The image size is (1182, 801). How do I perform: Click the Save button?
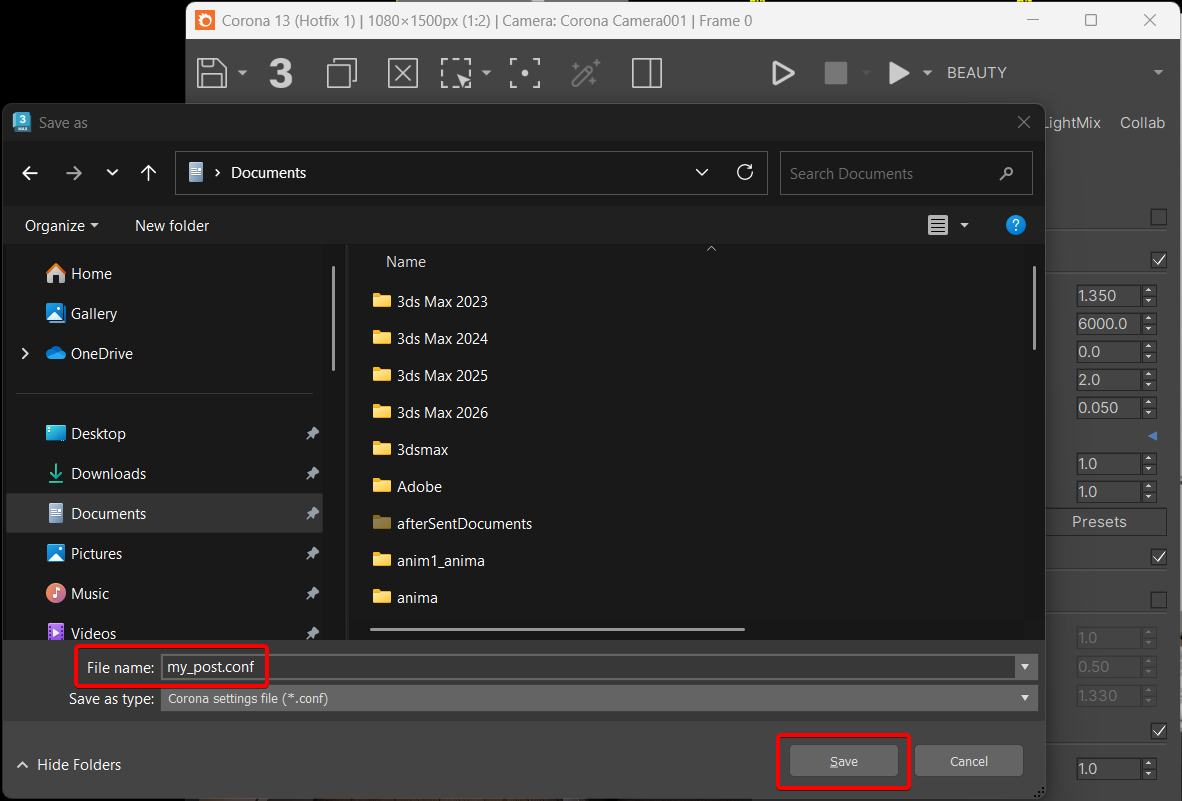(x=844, y=761)
